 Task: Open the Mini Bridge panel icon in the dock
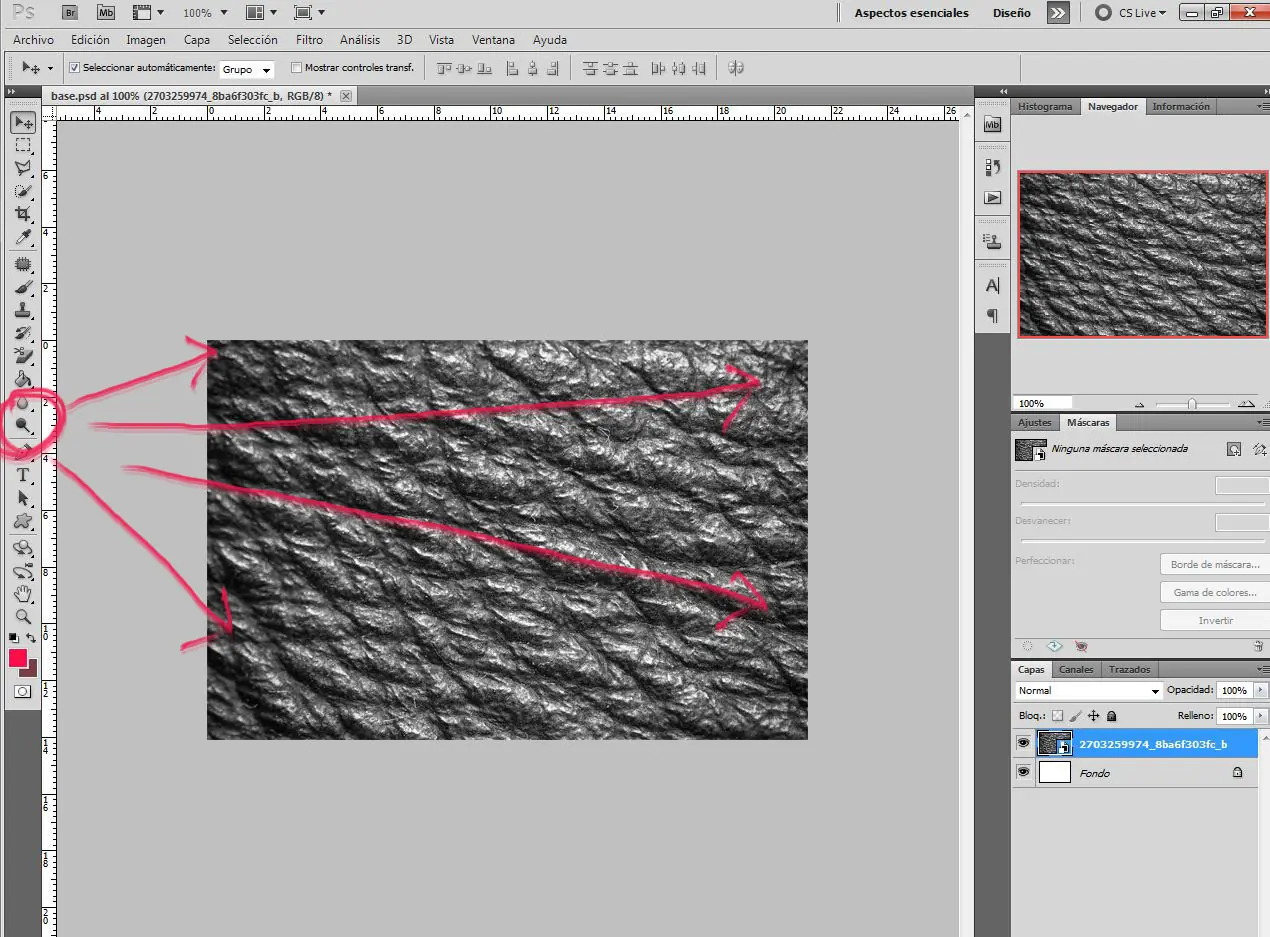pos(992,125)
